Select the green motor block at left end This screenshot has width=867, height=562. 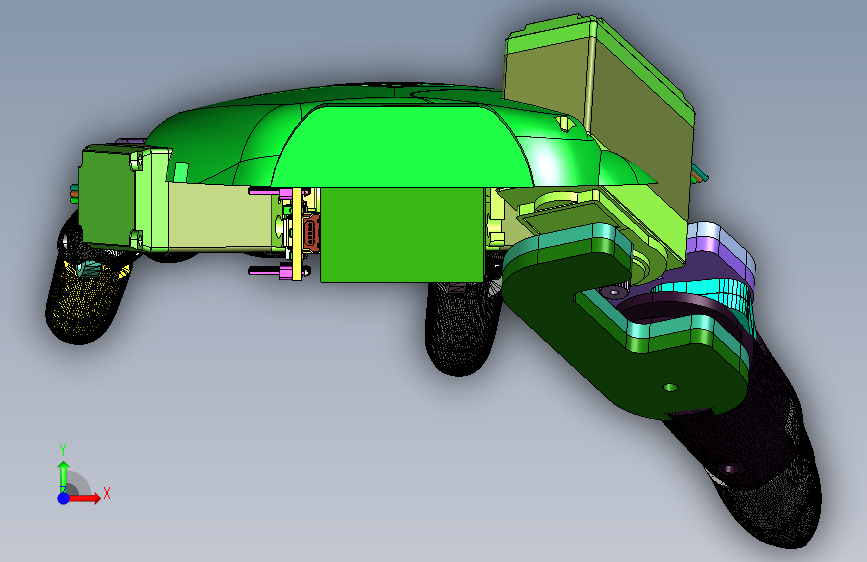coord(106,196)
